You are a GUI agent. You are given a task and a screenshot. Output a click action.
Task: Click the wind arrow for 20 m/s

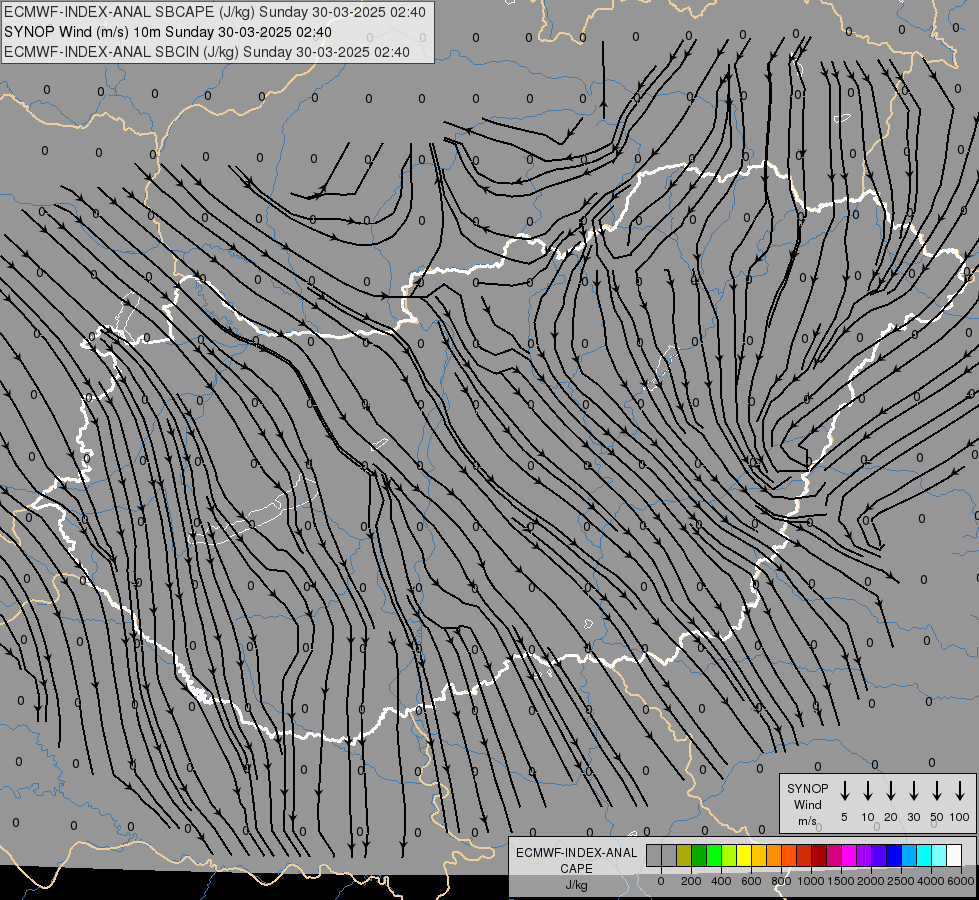pyautogui.click(x=890, y=791)
